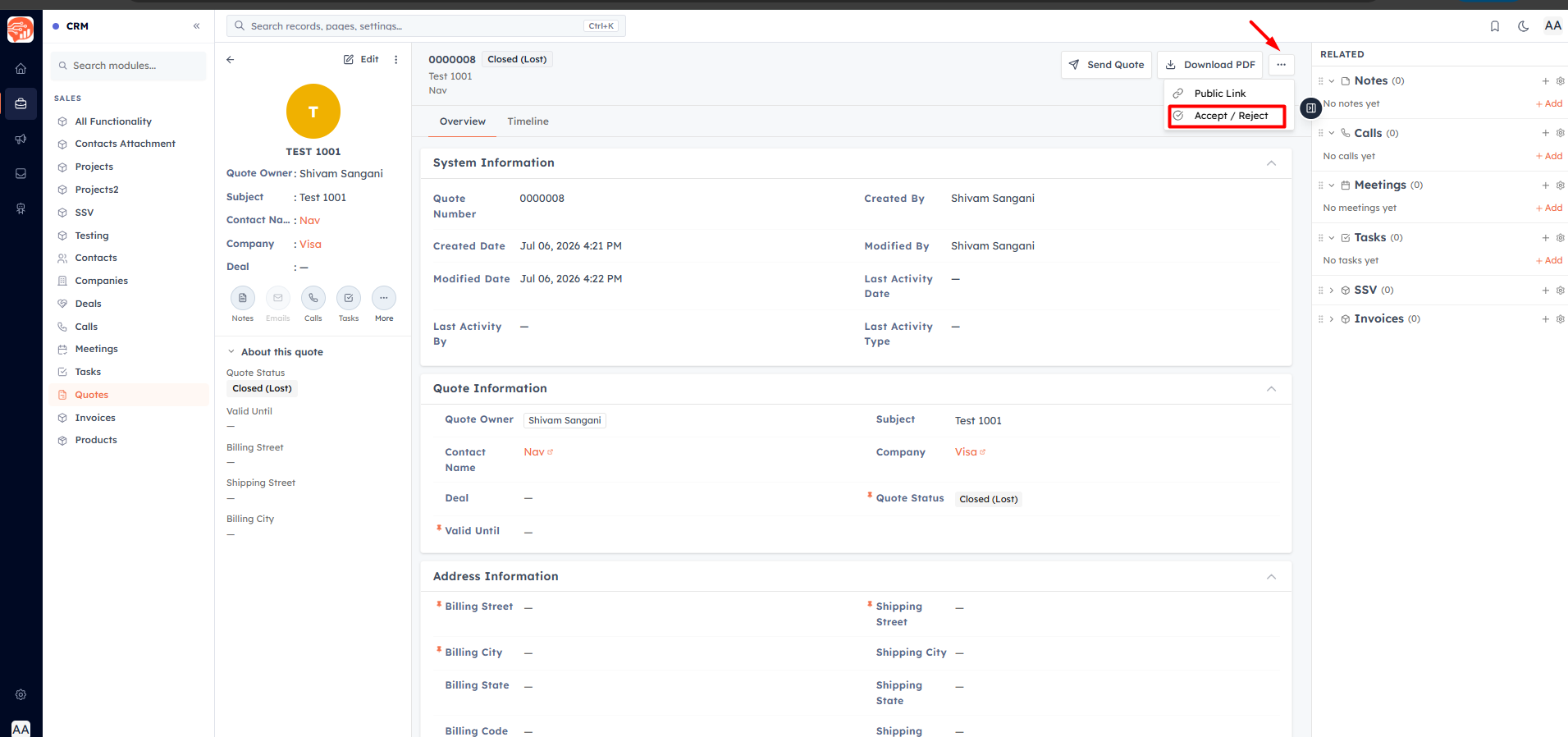The image size is (1568, 737).
Task: Open the CRM briefcase icon in left rail
Action: (x=21, y=104)
